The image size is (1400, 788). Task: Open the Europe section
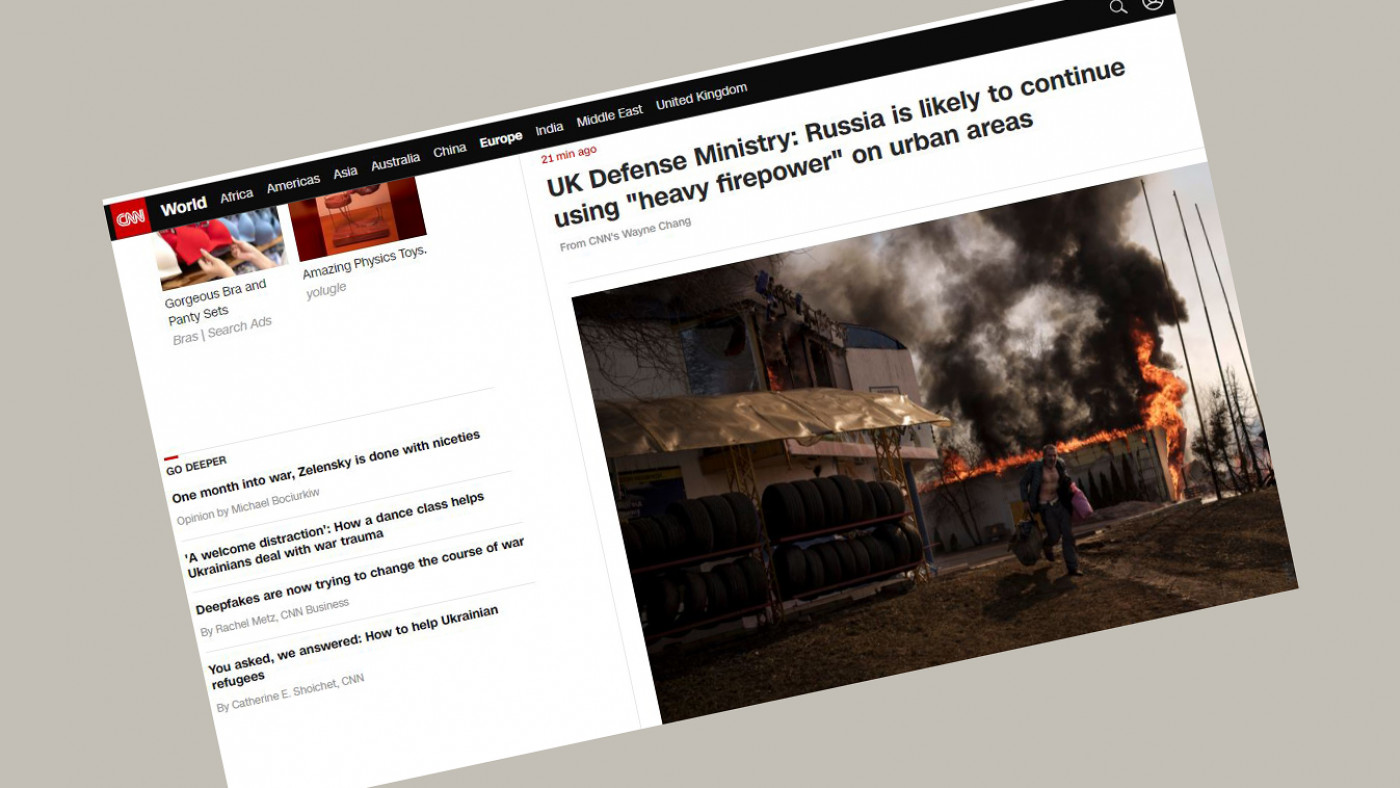(501, 140)
